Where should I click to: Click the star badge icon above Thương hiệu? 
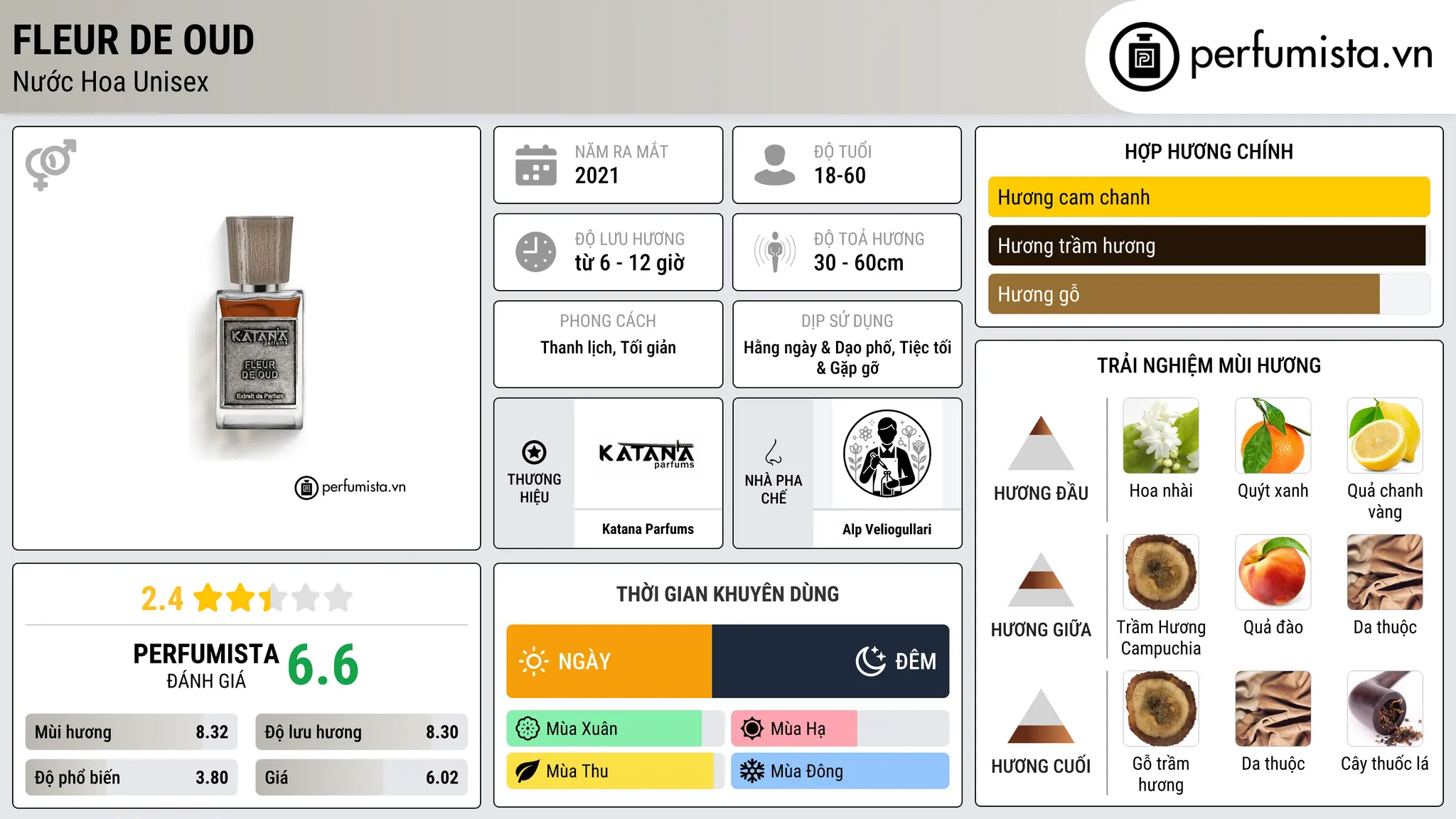(x=534, y=452)
